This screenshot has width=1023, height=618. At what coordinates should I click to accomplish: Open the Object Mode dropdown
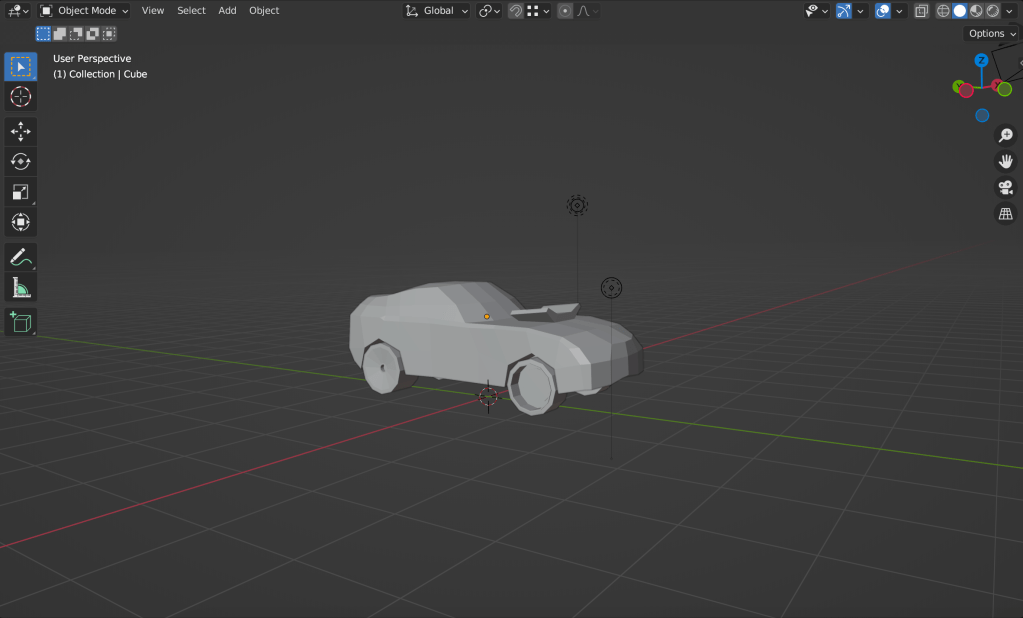click(x=85, y=11)
